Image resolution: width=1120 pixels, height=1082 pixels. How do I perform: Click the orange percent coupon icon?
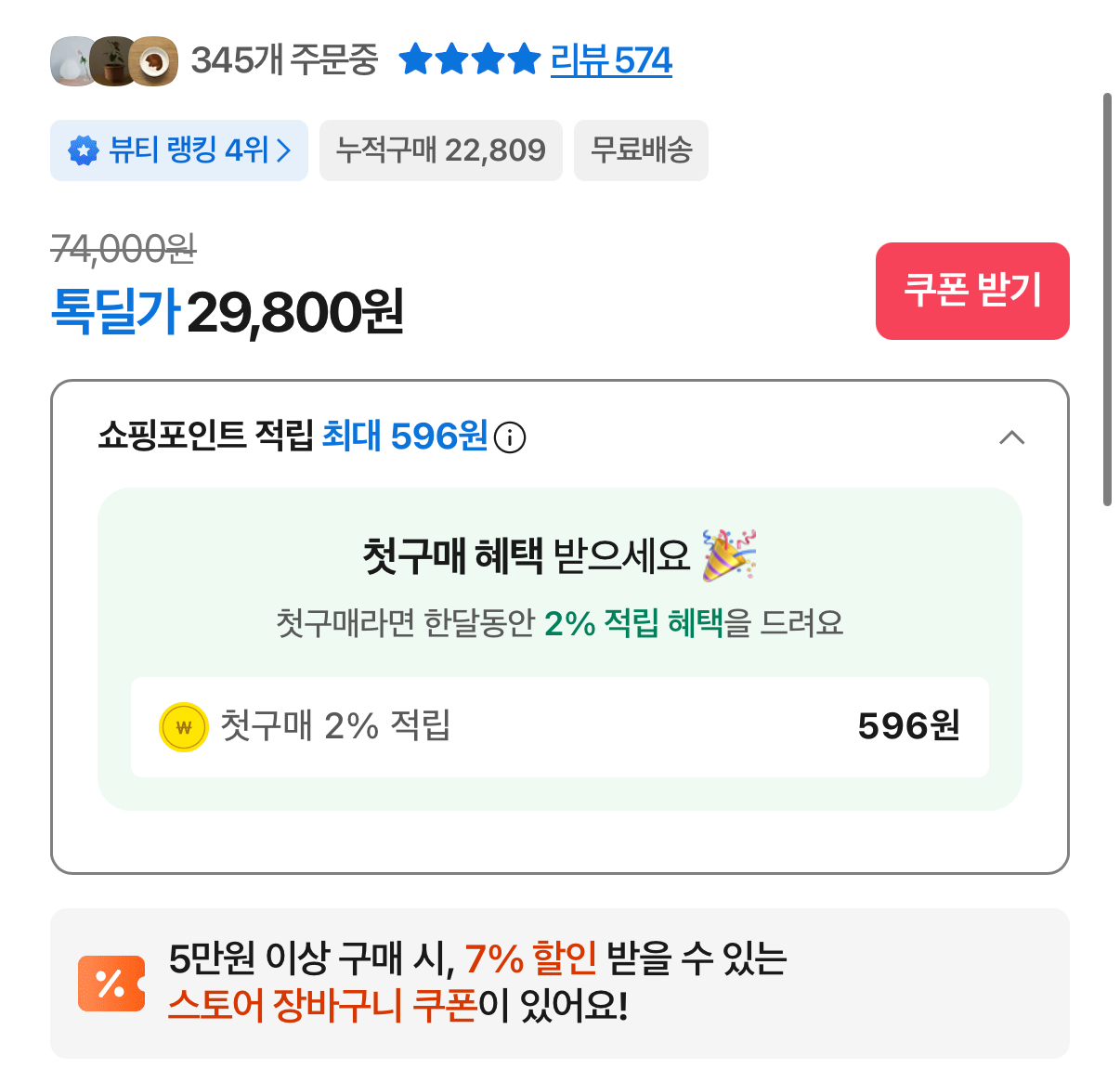pyautogui.click(x=111, y=983)
